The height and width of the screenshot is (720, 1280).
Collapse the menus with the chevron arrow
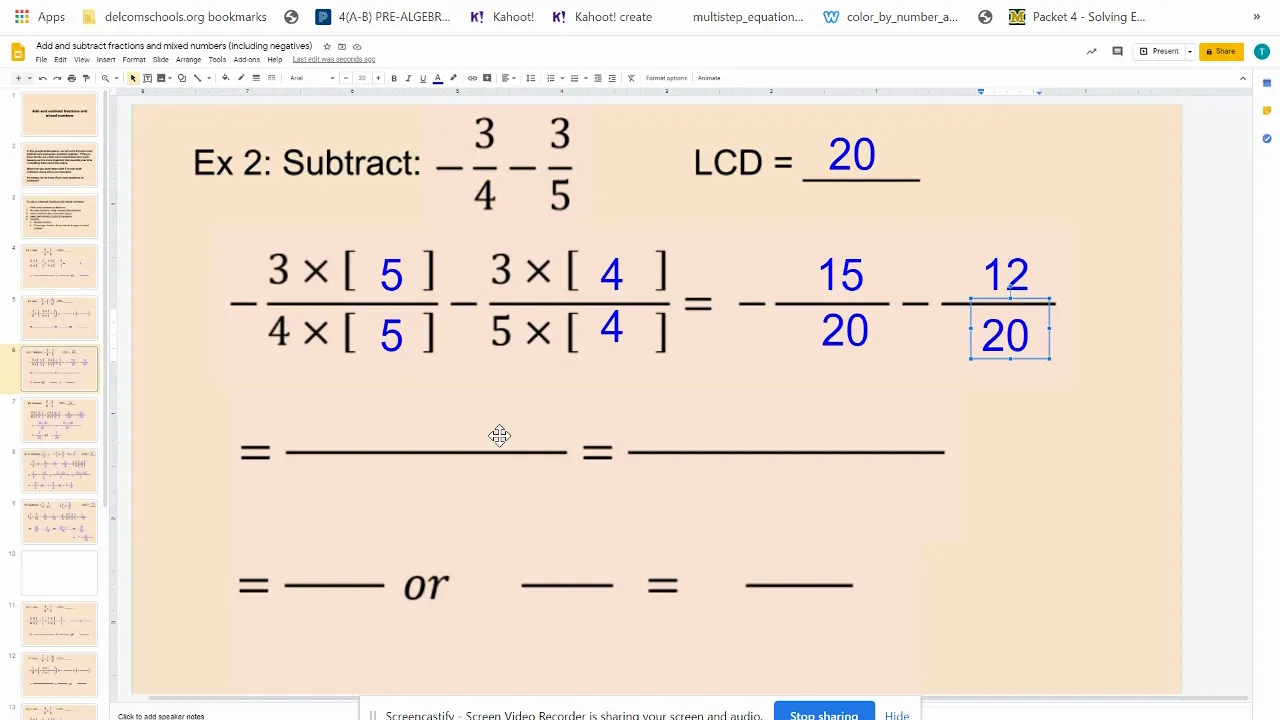coord(1243,78)
